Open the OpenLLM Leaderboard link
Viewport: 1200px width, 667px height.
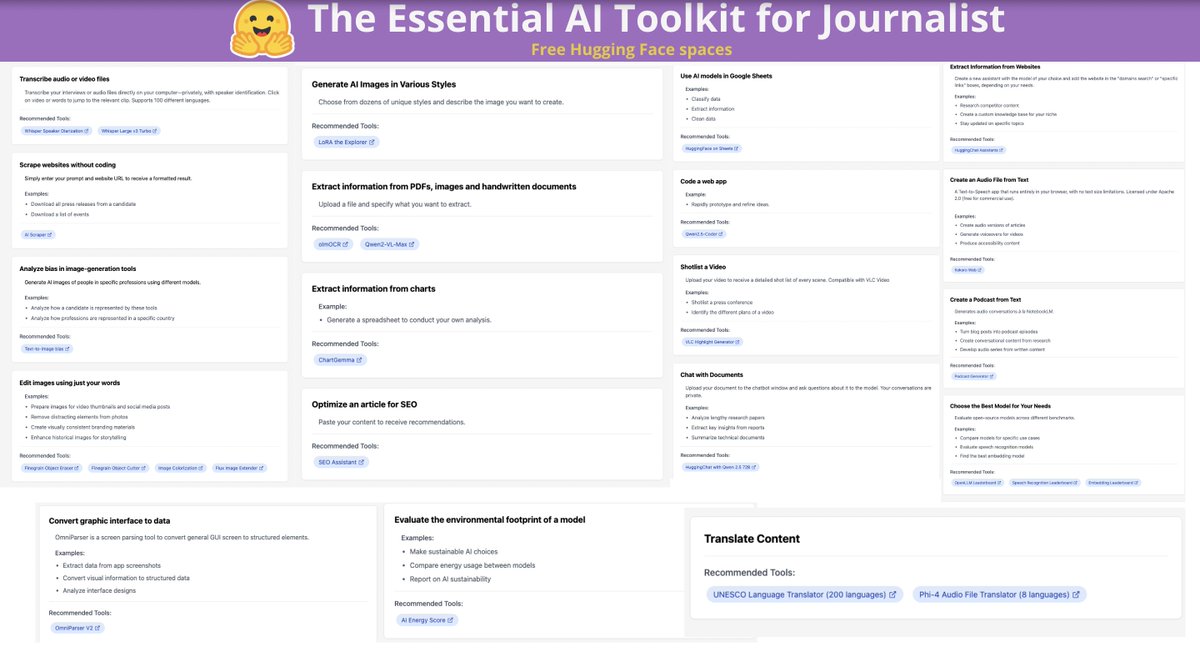click(x=978, y=482)
